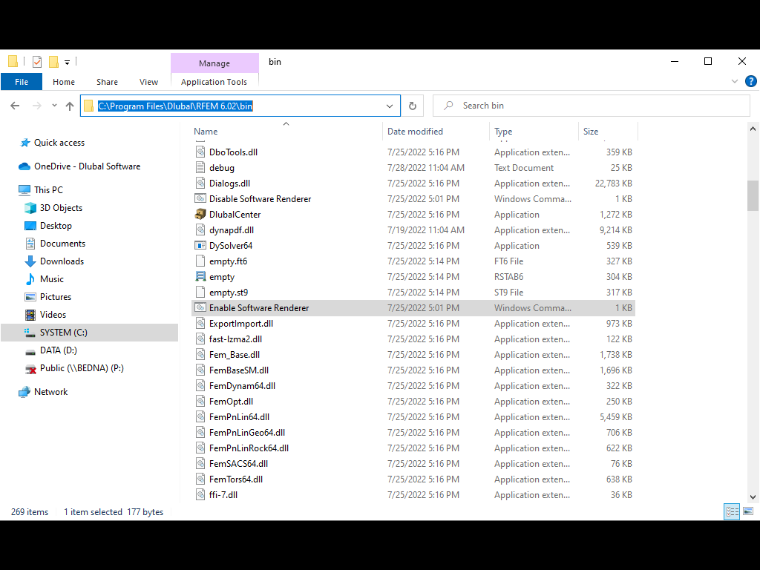Open 3D Objects folder in navigation pane
The image size is (760, 570).
[x=61, y=208]
